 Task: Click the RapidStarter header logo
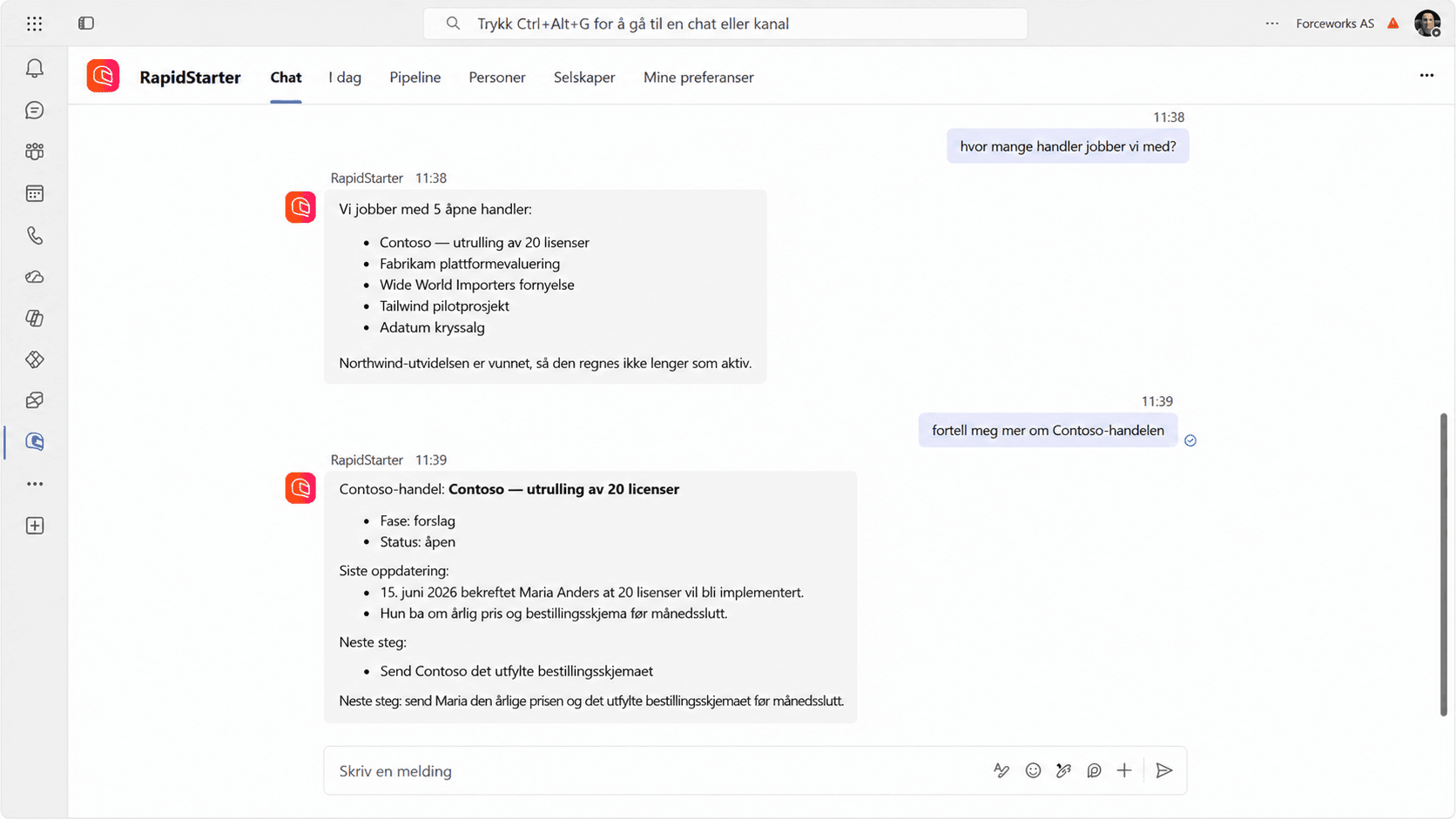point(103,77)
